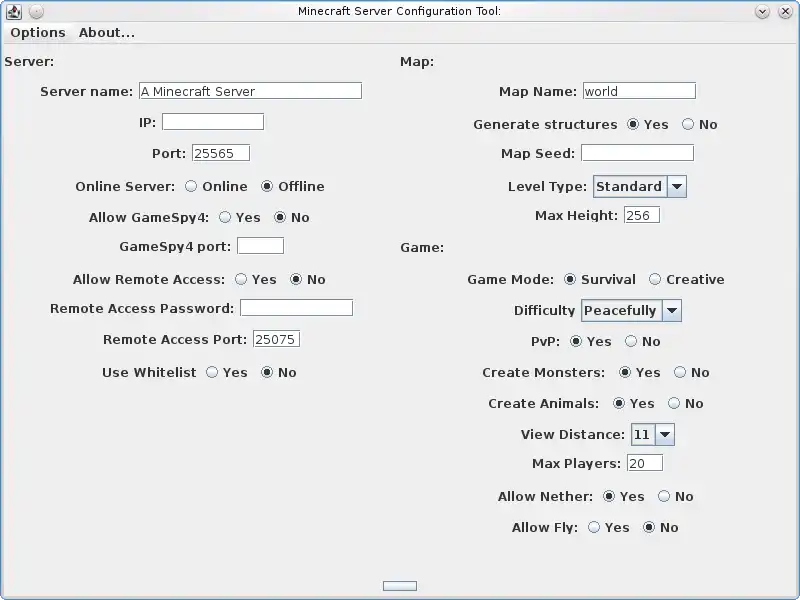Click the Server name text field

(251, 91)
